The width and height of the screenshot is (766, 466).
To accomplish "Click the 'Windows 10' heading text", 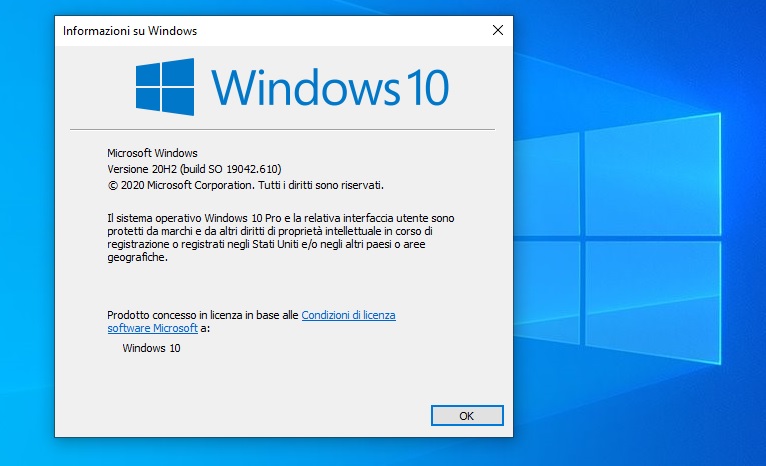I will click(x=330, y=87).
